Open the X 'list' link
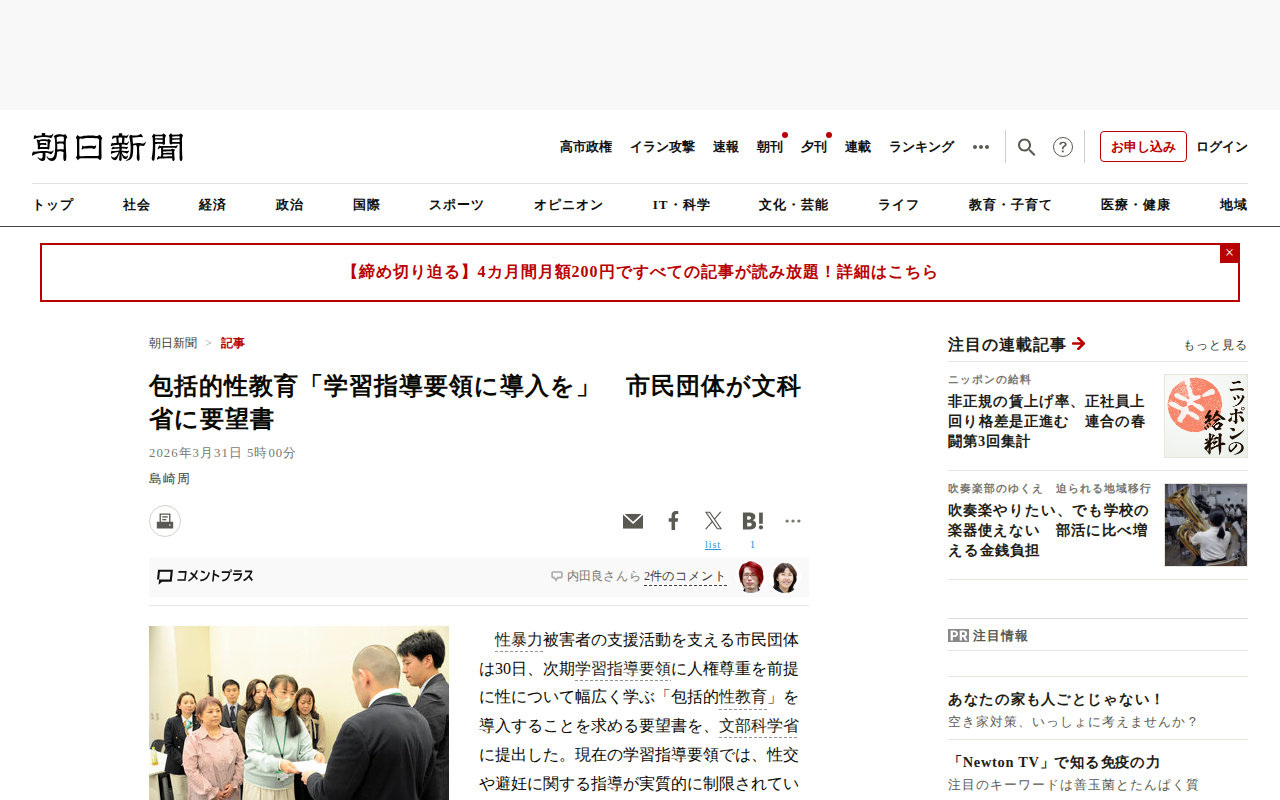Viewport: 1280px width, 800px height. (713, 545)
